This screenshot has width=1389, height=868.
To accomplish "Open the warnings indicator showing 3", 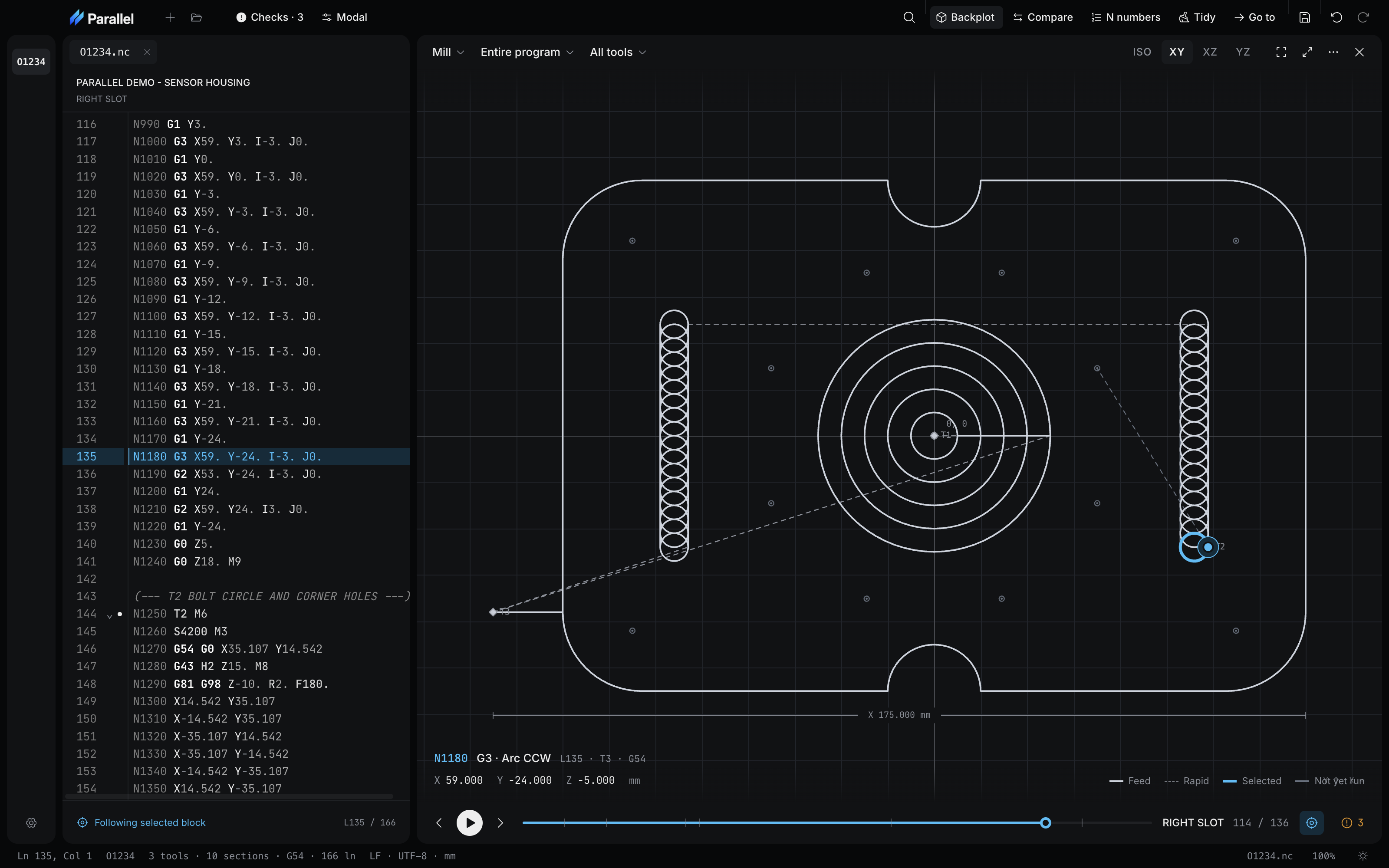I will pos(1352,823).
